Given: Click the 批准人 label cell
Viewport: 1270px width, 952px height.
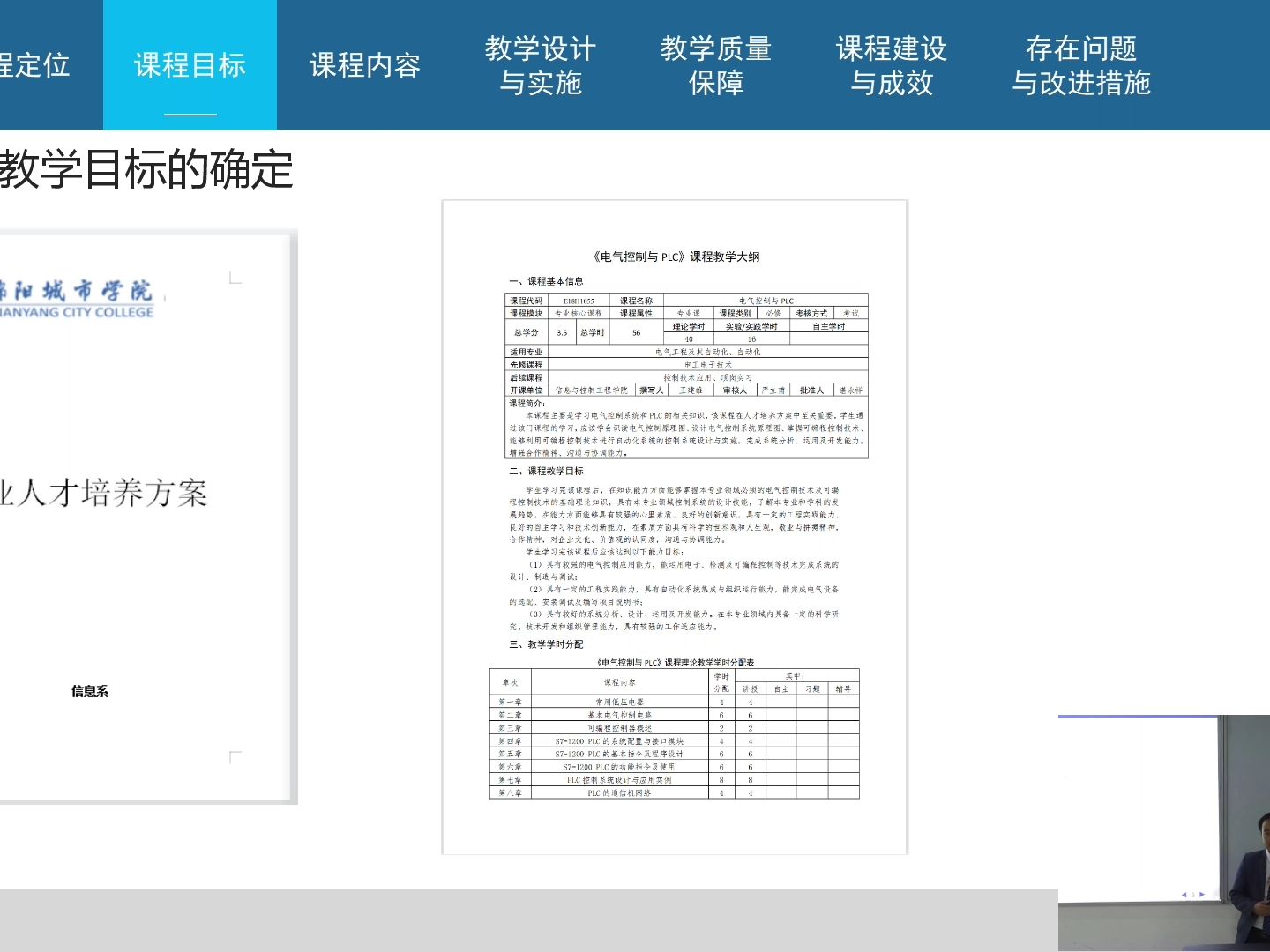Looking at the screenshot, I should tap(811, 390).
